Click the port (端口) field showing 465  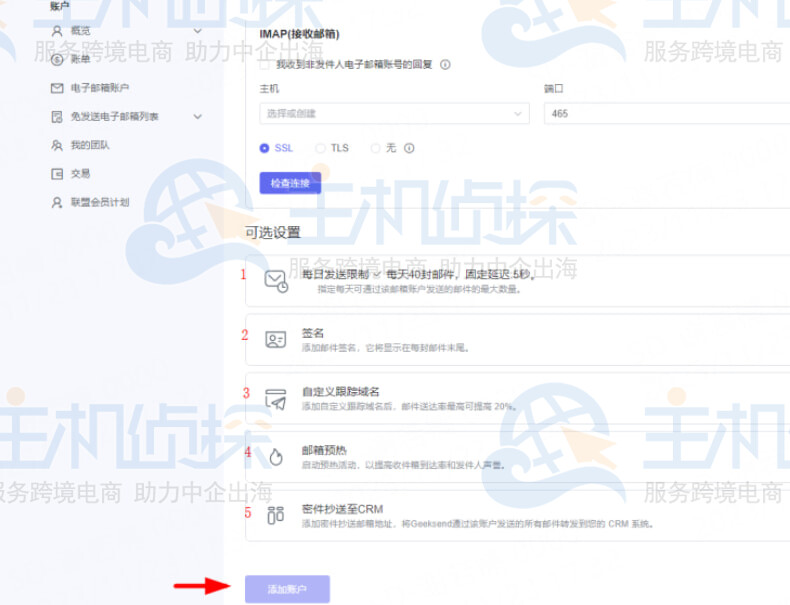[x=667, y=113]
